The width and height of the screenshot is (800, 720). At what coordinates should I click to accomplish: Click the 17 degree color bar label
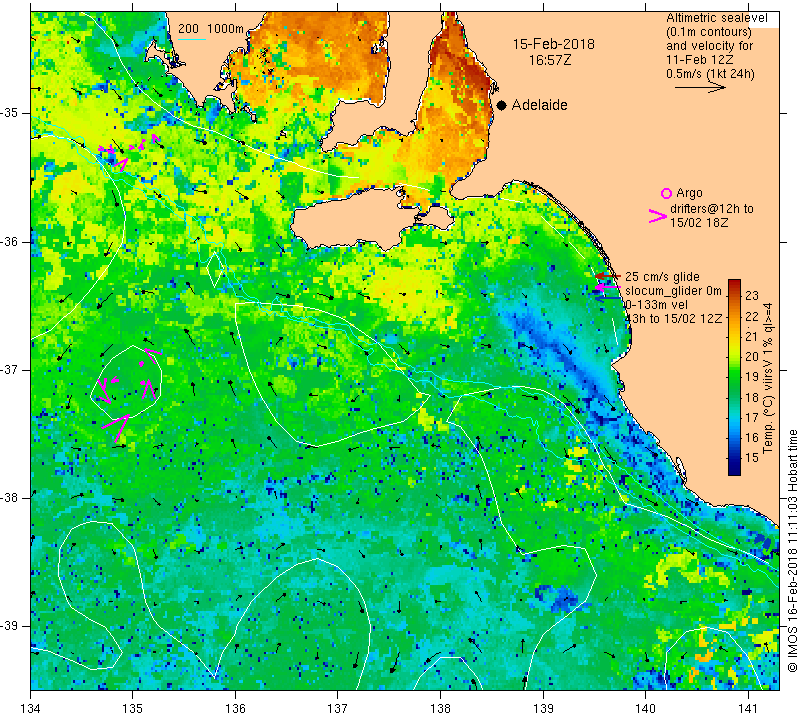752,417
